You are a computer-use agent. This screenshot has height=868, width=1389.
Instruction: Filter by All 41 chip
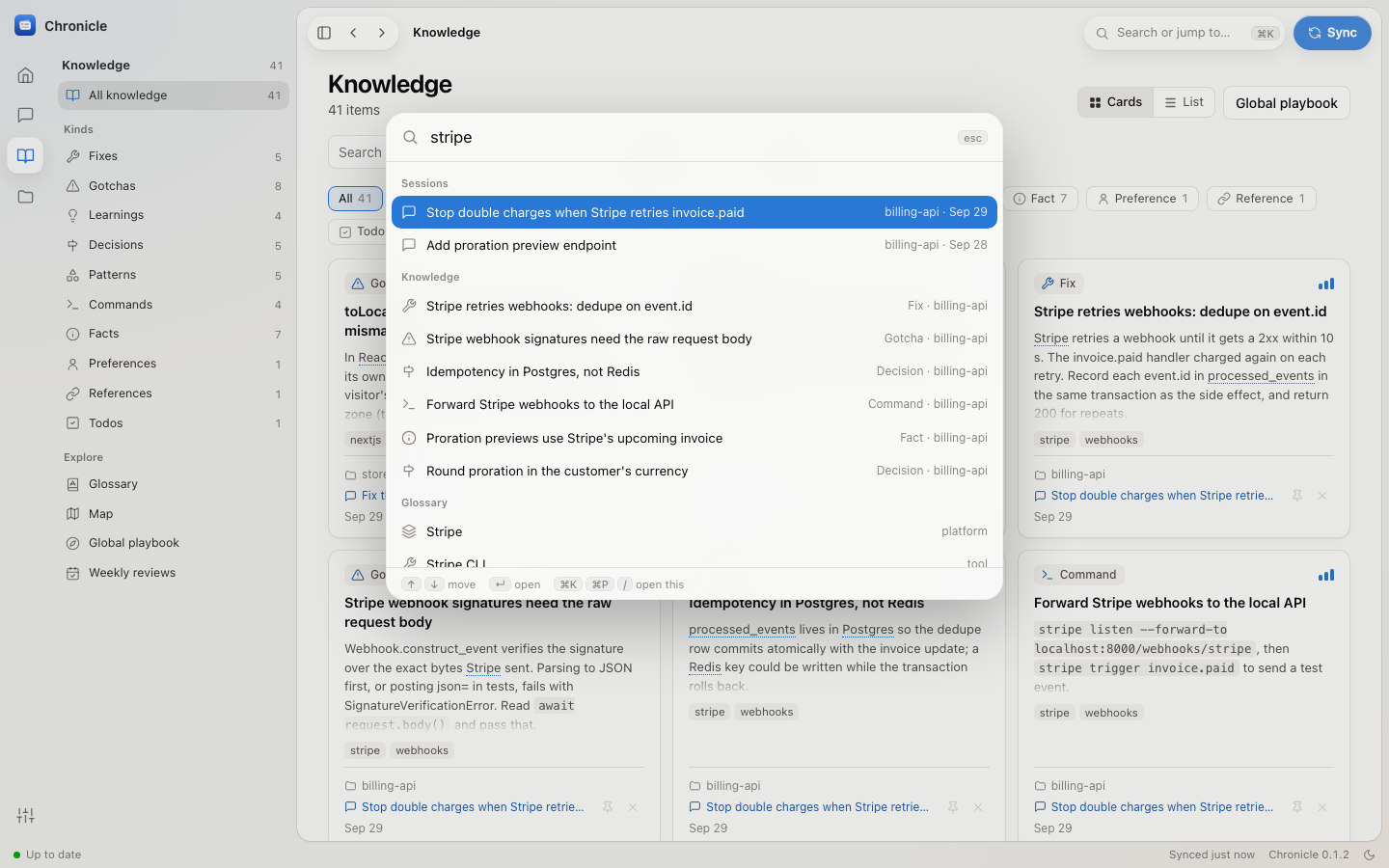point(355,199)
